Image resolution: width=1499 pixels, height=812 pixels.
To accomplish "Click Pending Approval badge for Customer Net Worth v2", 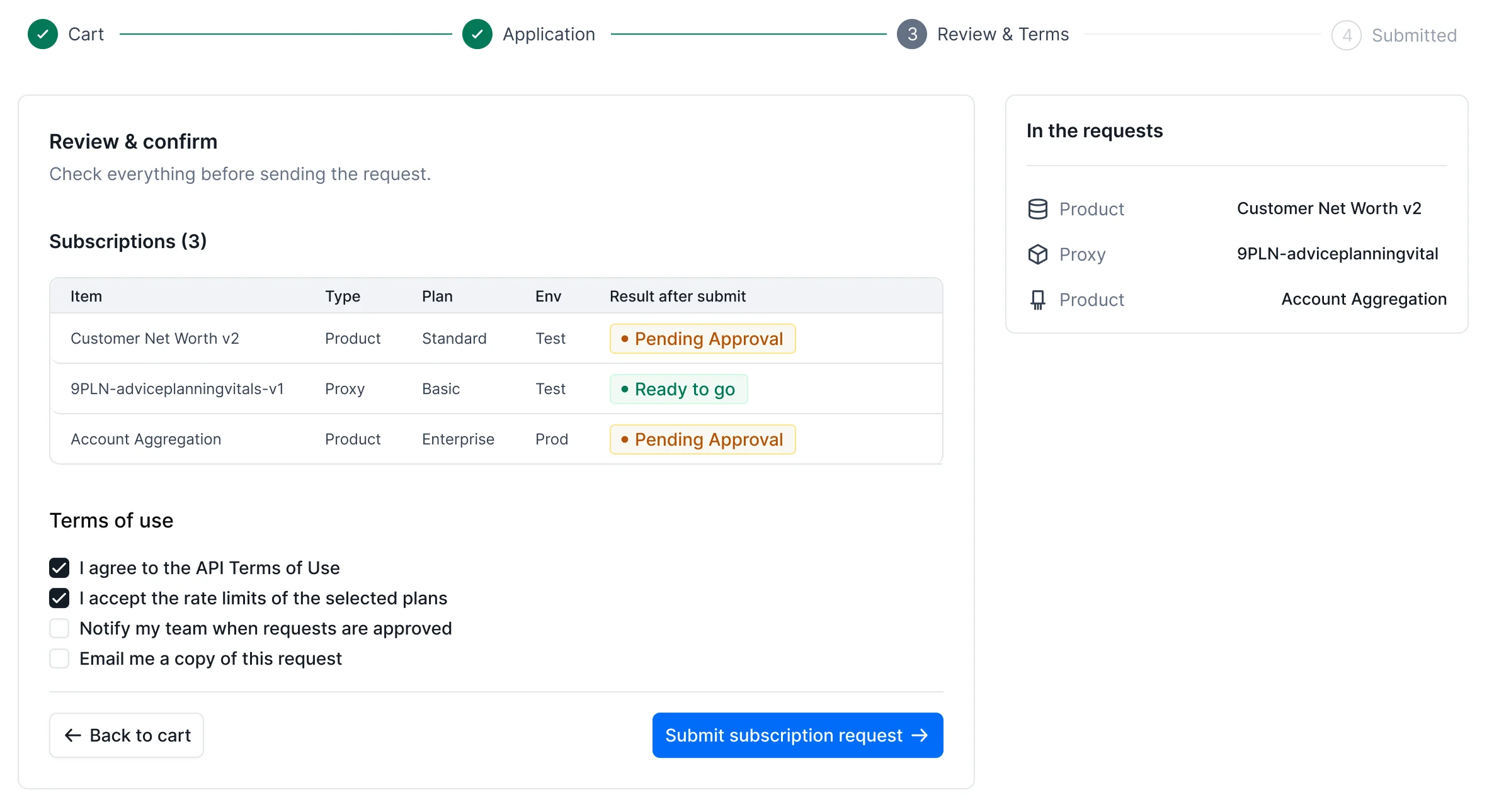I will tap(702, 339).
